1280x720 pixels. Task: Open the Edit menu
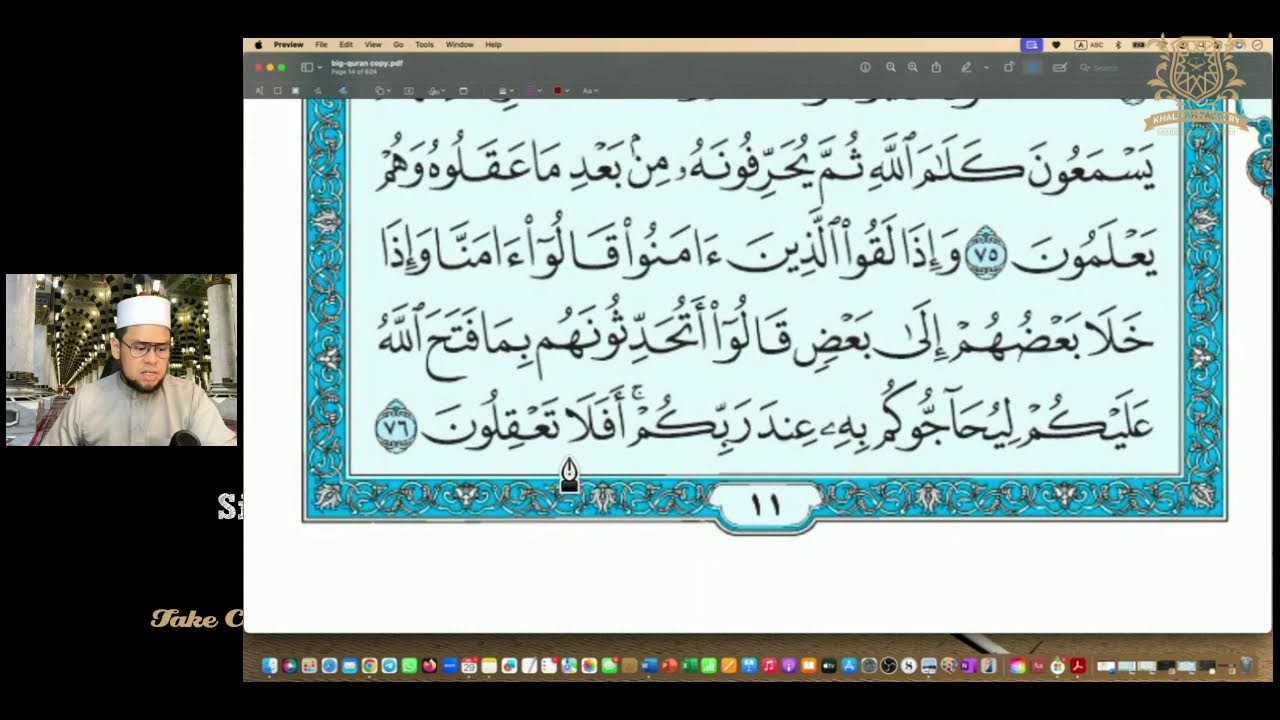coord(346,45)
